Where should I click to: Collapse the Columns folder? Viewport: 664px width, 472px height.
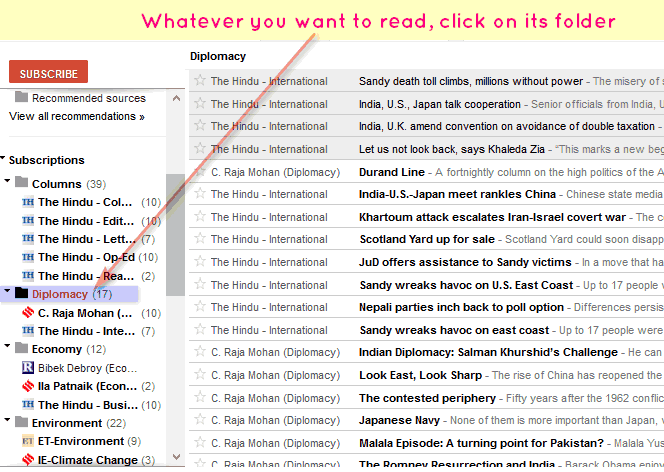tap(7, 181)
